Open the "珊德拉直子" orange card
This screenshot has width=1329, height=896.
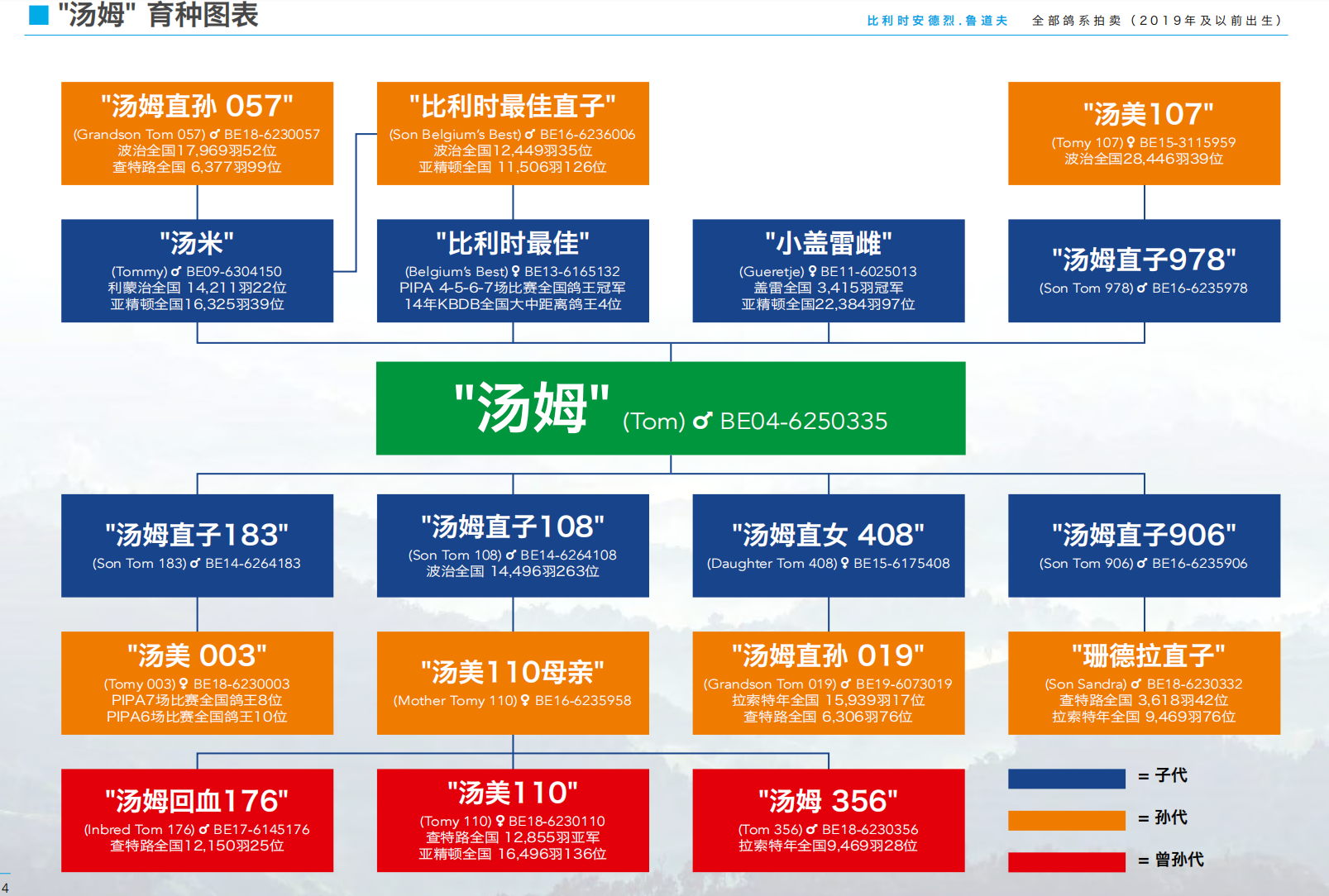(x=1144, y=683)
